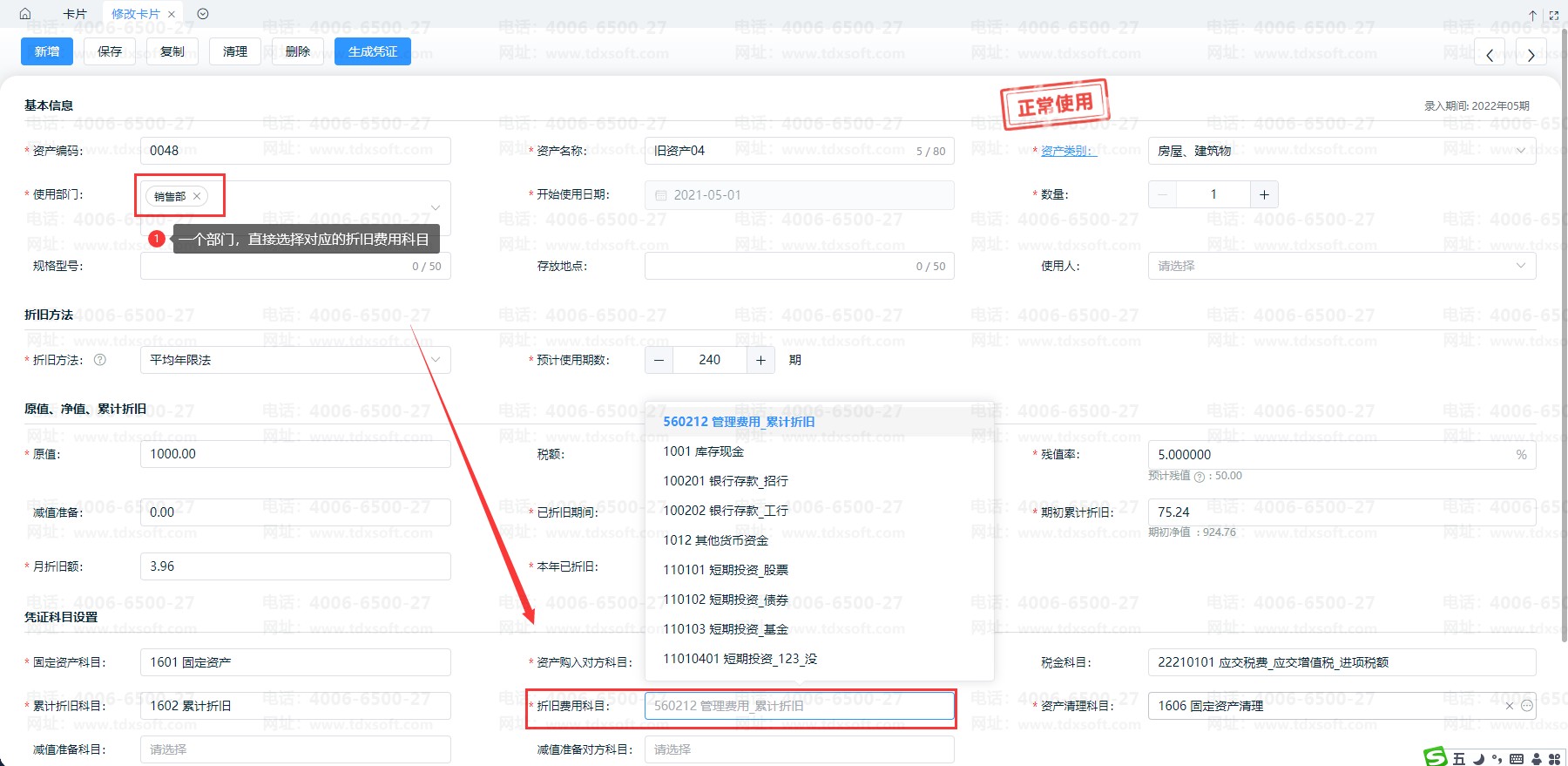The image size is (1568, 766).
Task: Select 1001 库存现金 from the list
Action: [x=703, y=451]
